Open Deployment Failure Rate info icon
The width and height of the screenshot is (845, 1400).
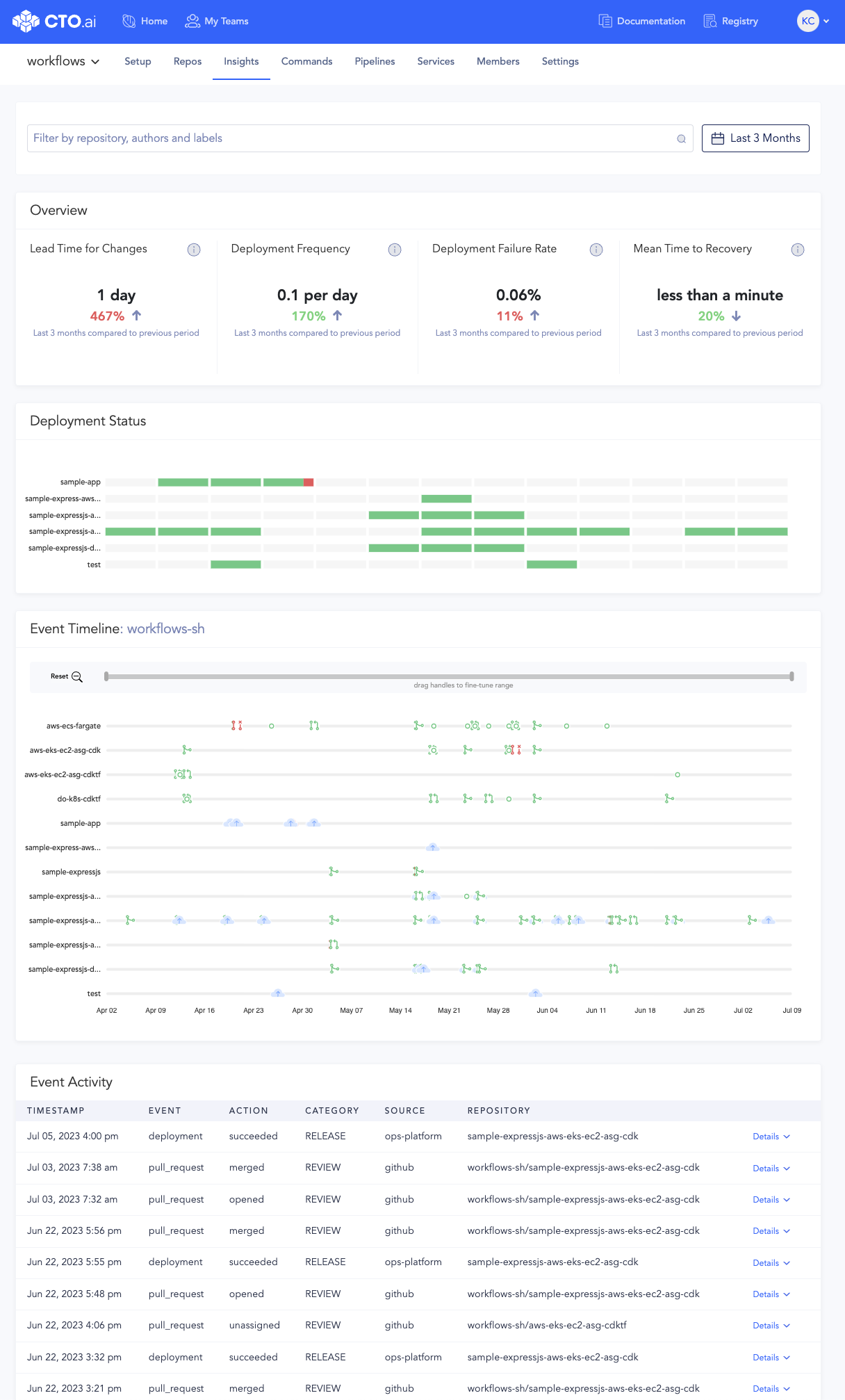(596, 250)
